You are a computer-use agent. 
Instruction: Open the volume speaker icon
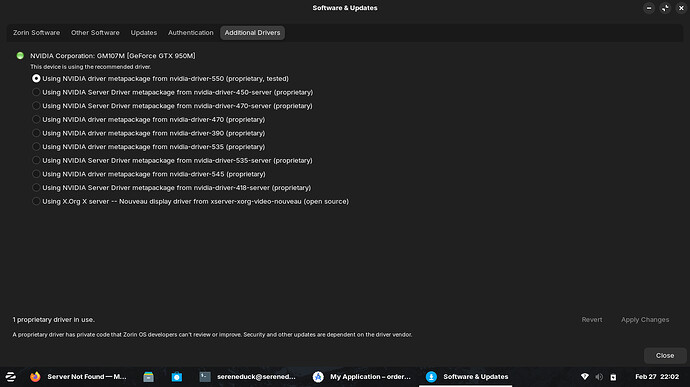(x=599, y=377)
